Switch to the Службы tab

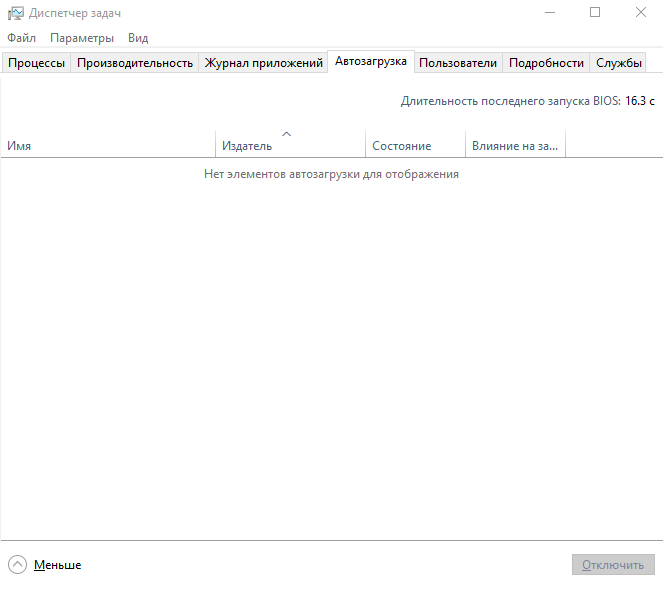(x=619, y=63)
